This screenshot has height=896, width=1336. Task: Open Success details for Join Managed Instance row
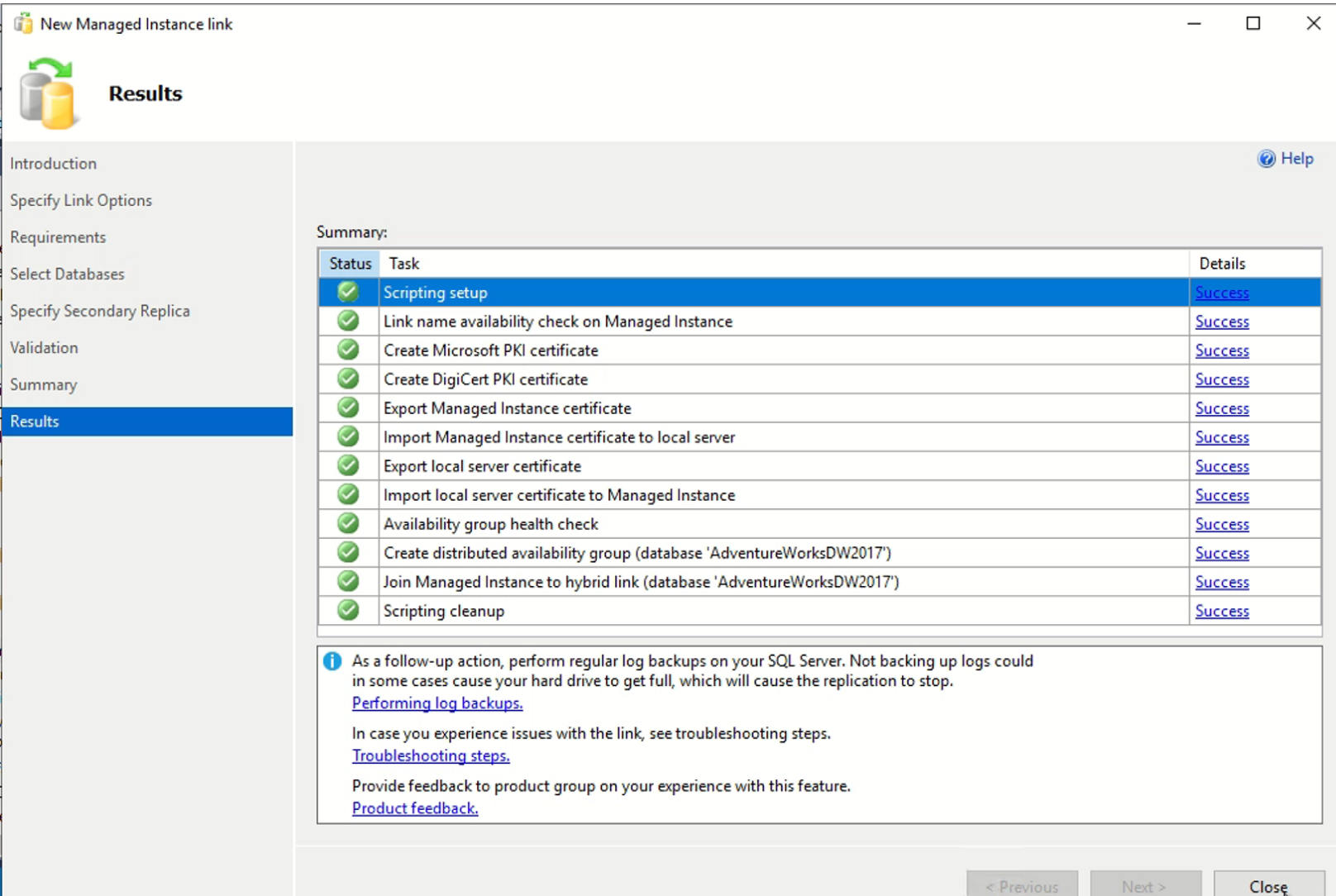pos(1222,582)
